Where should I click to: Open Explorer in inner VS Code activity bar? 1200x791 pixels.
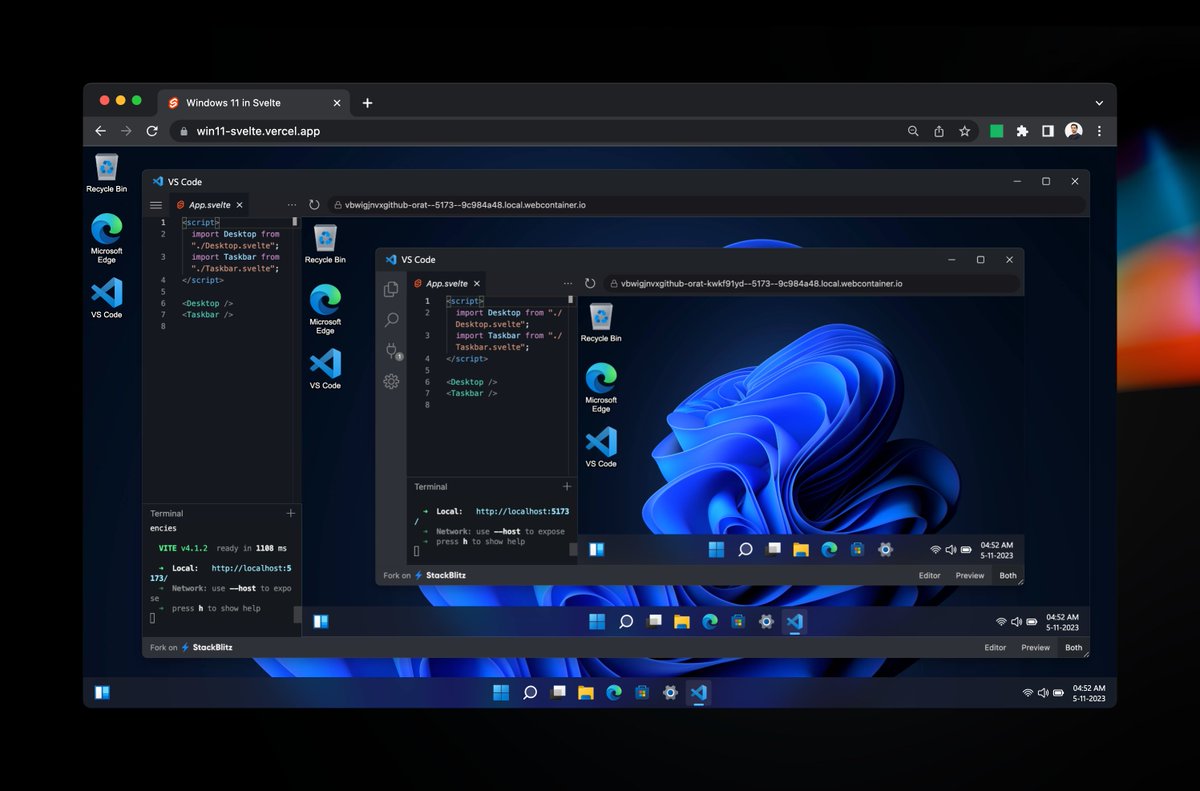pyautogui.click(x=391, y=289)
